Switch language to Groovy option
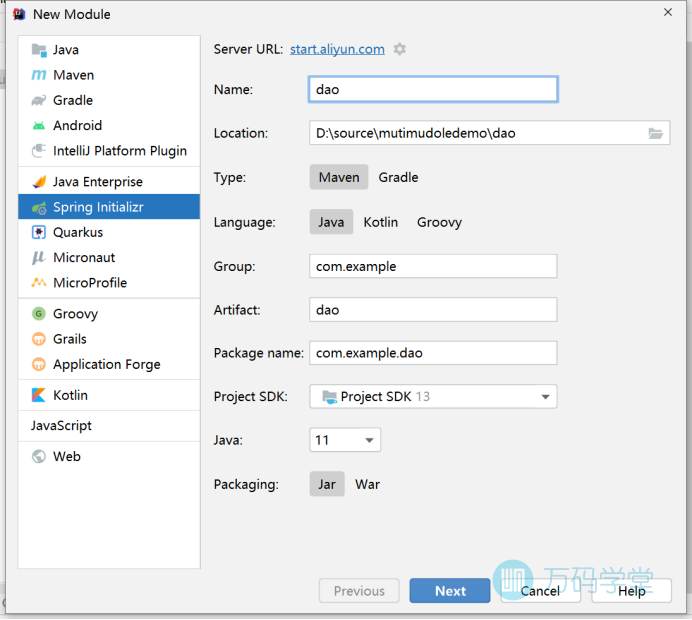Image resolution: width=692 pixels, height=620 pixels. click(x=440, y=222)
